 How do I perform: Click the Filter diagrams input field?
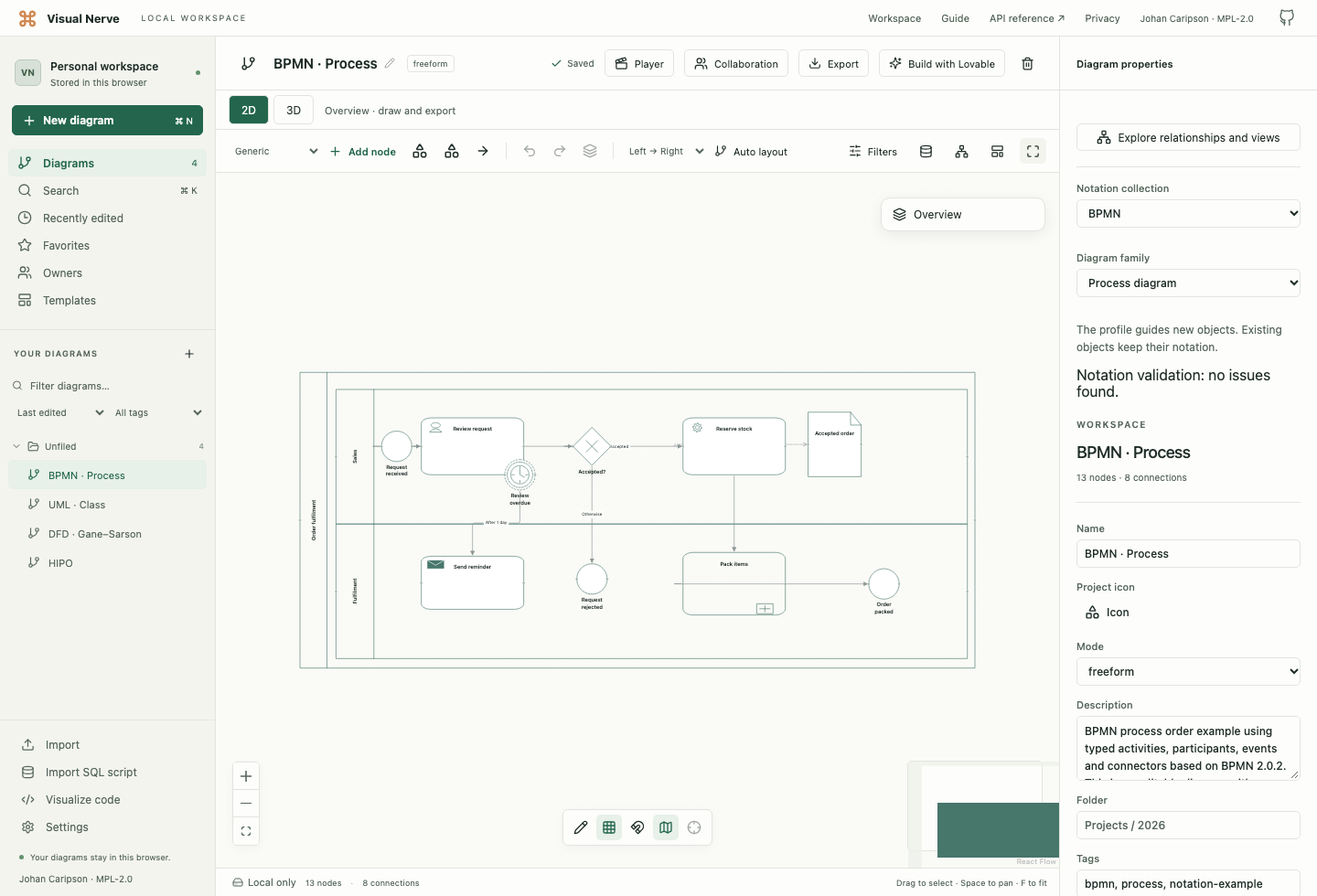pyautogui.click(x=108, y=386)
